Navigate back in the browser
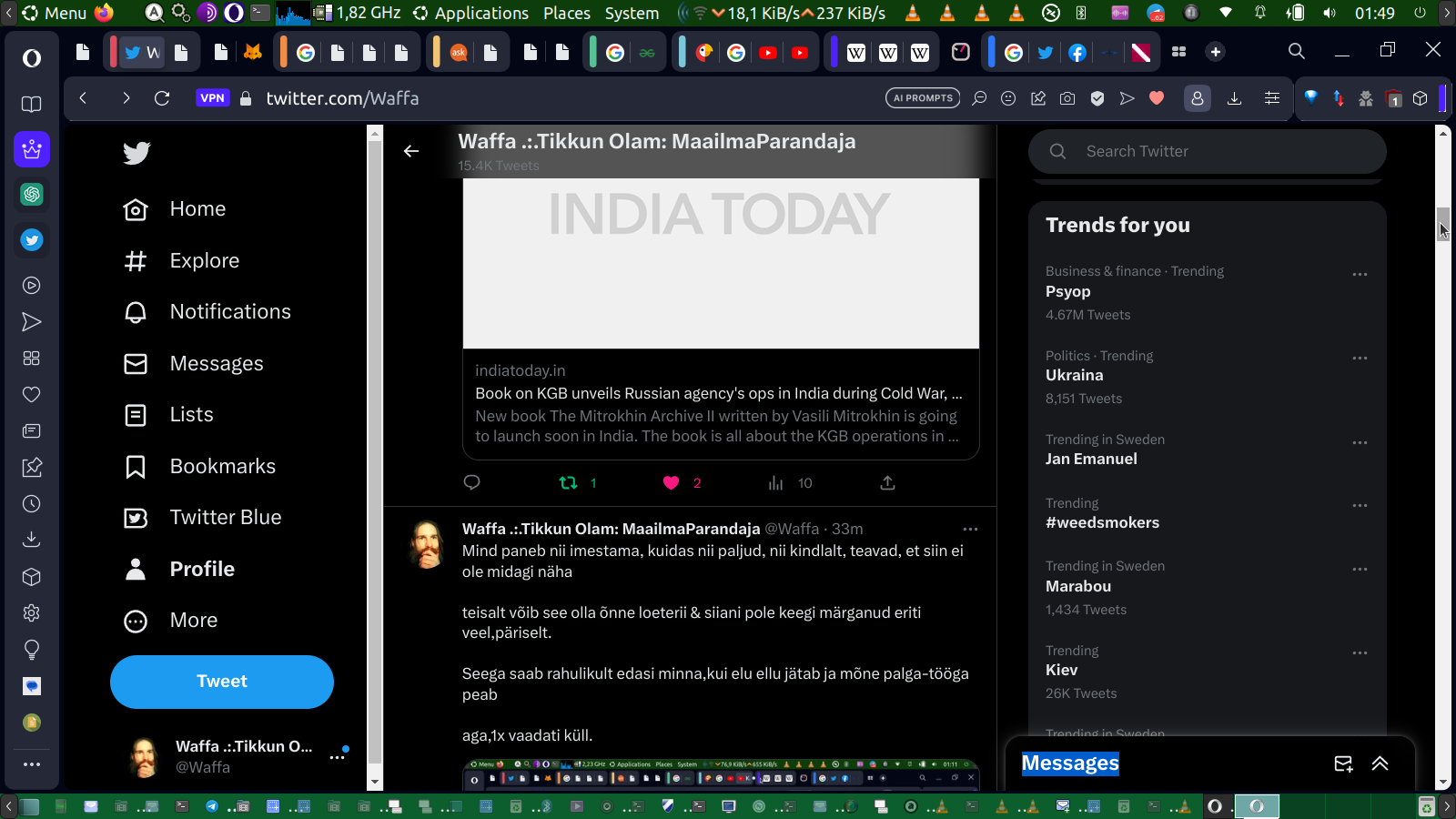This screenshot has height=819, width=1456. click(x=83, y=98)
